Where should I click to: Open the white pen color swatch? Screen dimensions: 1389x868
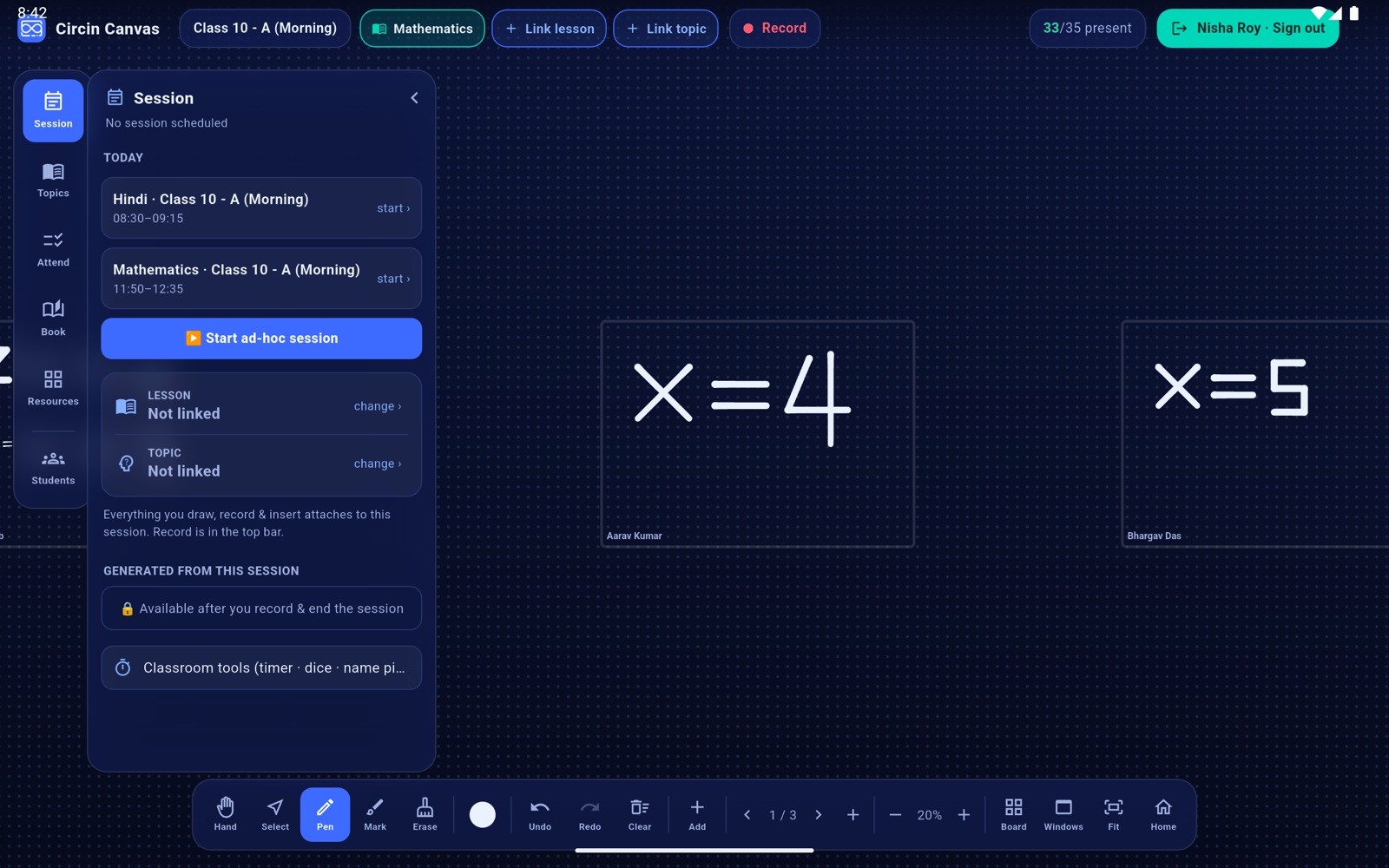pos(483,814)
